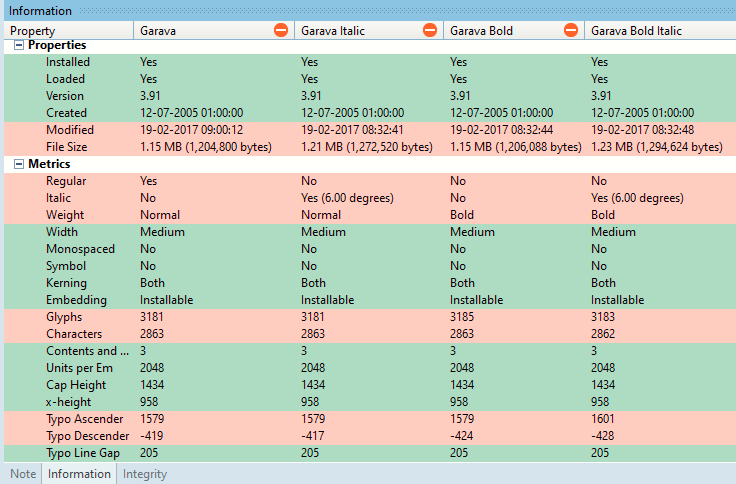Select the Monospaced row label
Screen dimensions: 736x484
pyautogui.click(x=80, y=249)
